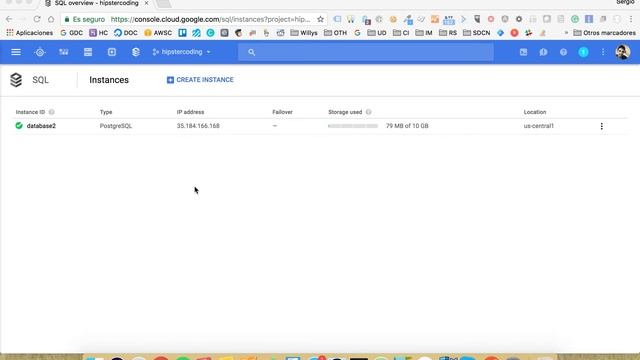Click the Location column header

535,112
